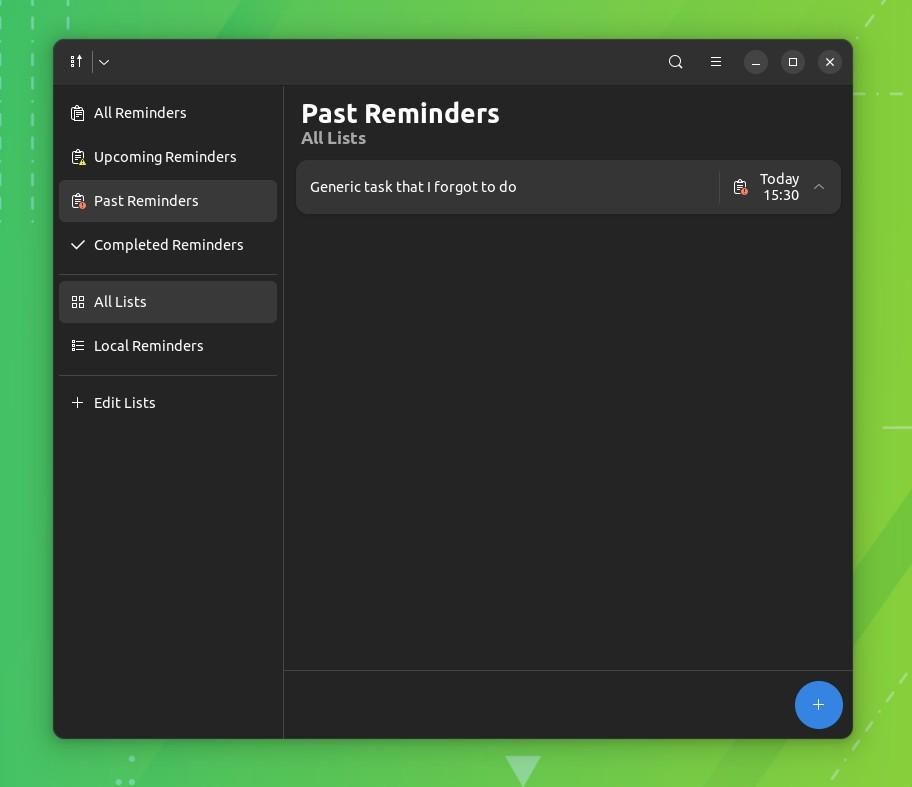The height and width of the screenshot is (787, 912).
Task: Click Edit Lists in the sidebar
Action: click(124, 402)
